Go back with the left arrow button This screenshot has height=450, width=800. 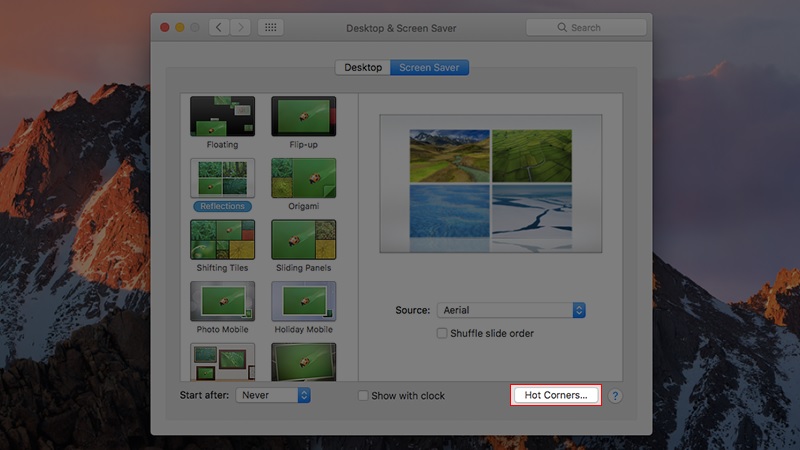(x=220, y=28)
